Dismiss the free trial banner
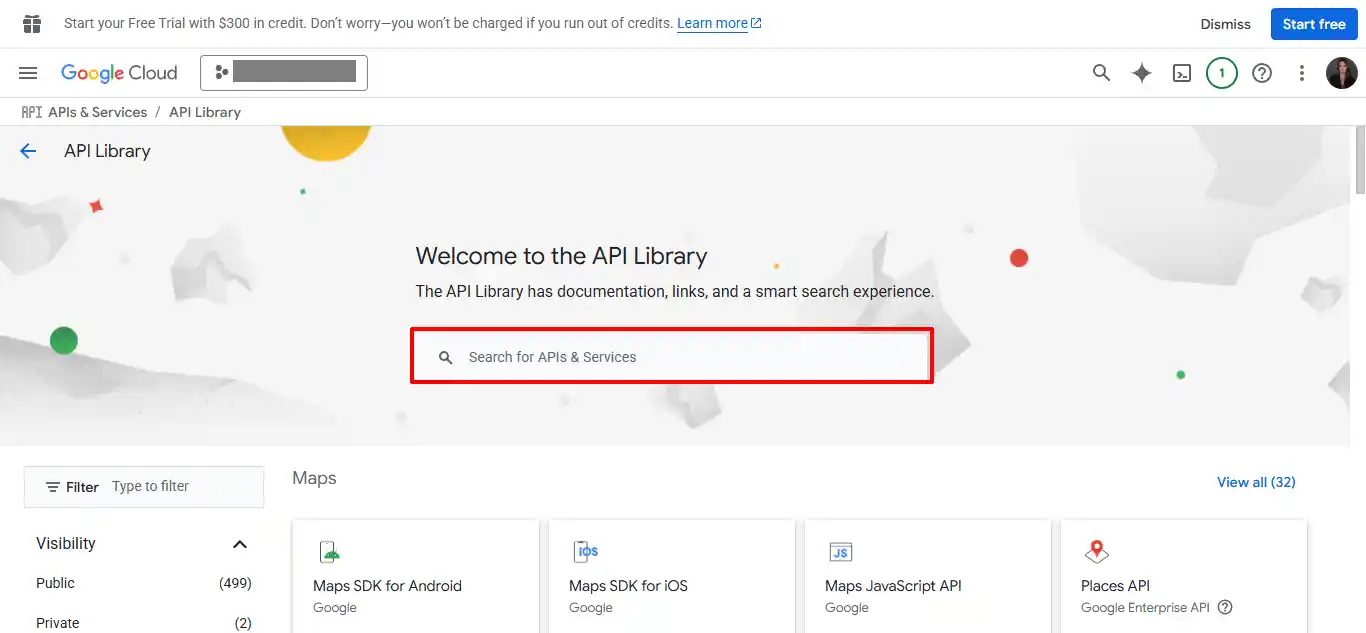The height and width of the screenshot is (633, 1366). [x=1225, y=24]
